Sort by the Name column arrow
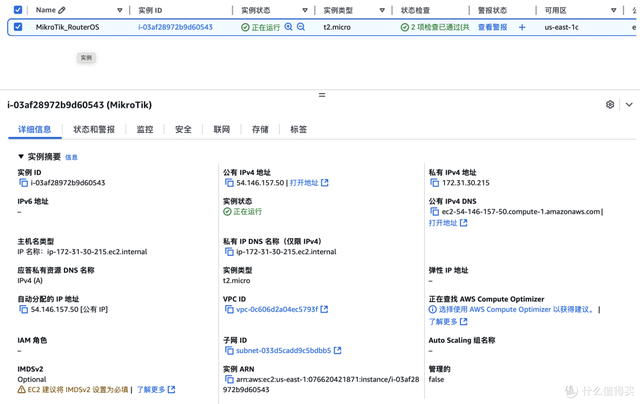 (x=120, y=10)
